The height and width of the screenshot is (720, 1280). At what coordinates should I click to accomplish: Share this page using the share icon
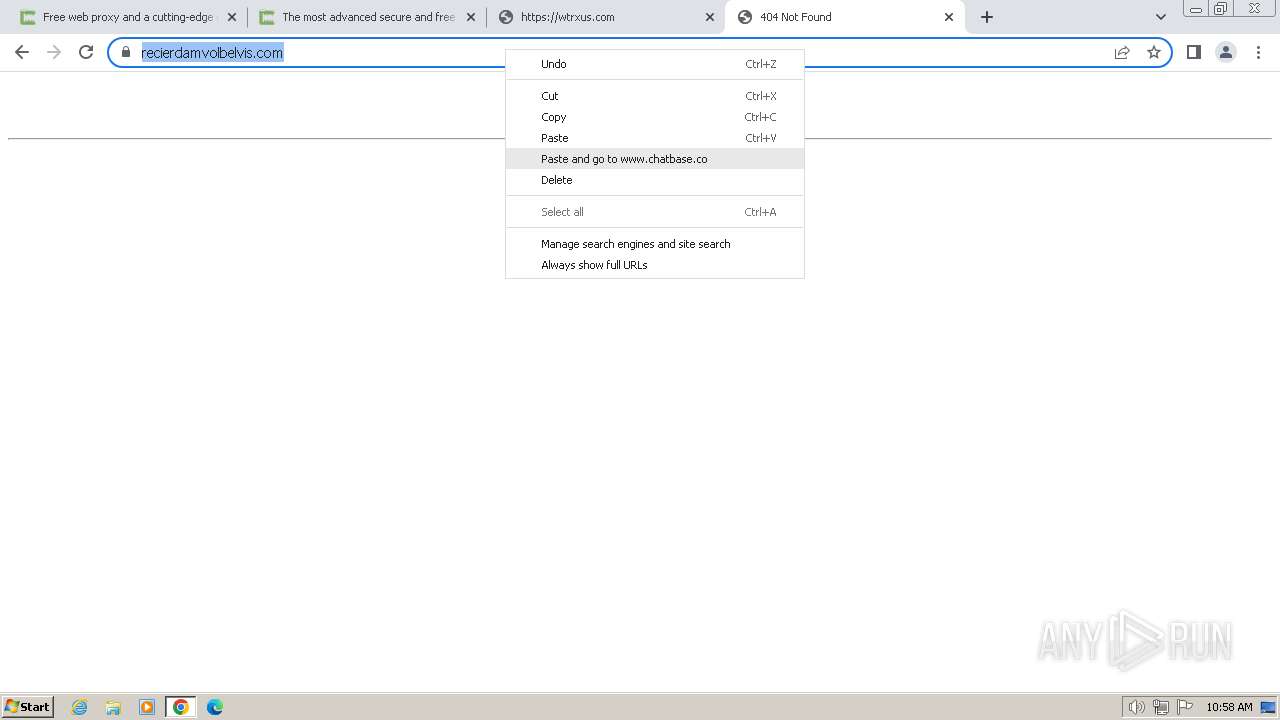pyautogui.click(x=1122, y=52)
